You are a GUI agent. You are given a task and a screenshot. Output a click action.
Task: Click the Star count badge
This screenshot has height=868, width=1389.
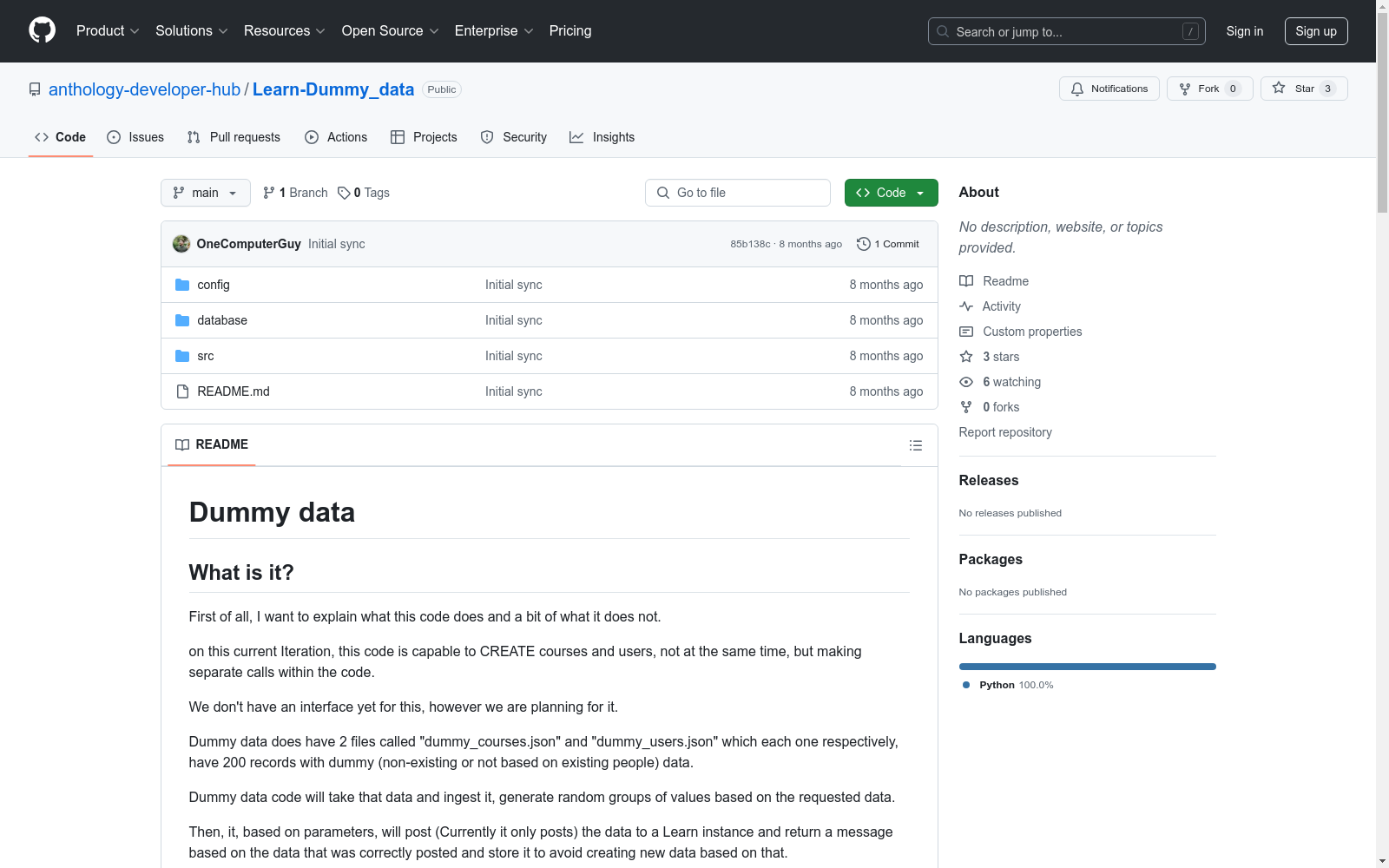1327,89
